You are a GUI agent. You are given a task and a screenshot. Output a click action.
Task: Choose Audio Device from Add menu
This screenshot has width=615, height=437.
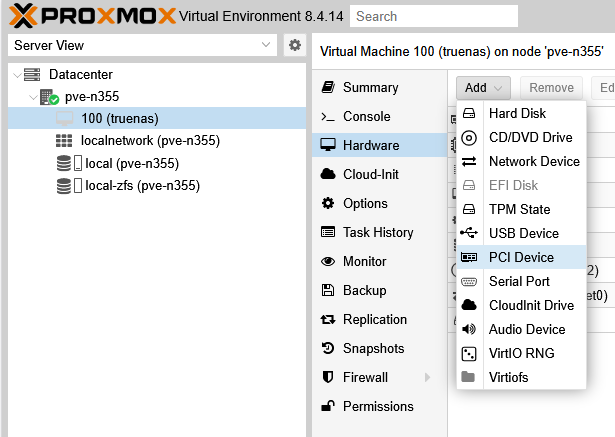click(x=522, y=329)
